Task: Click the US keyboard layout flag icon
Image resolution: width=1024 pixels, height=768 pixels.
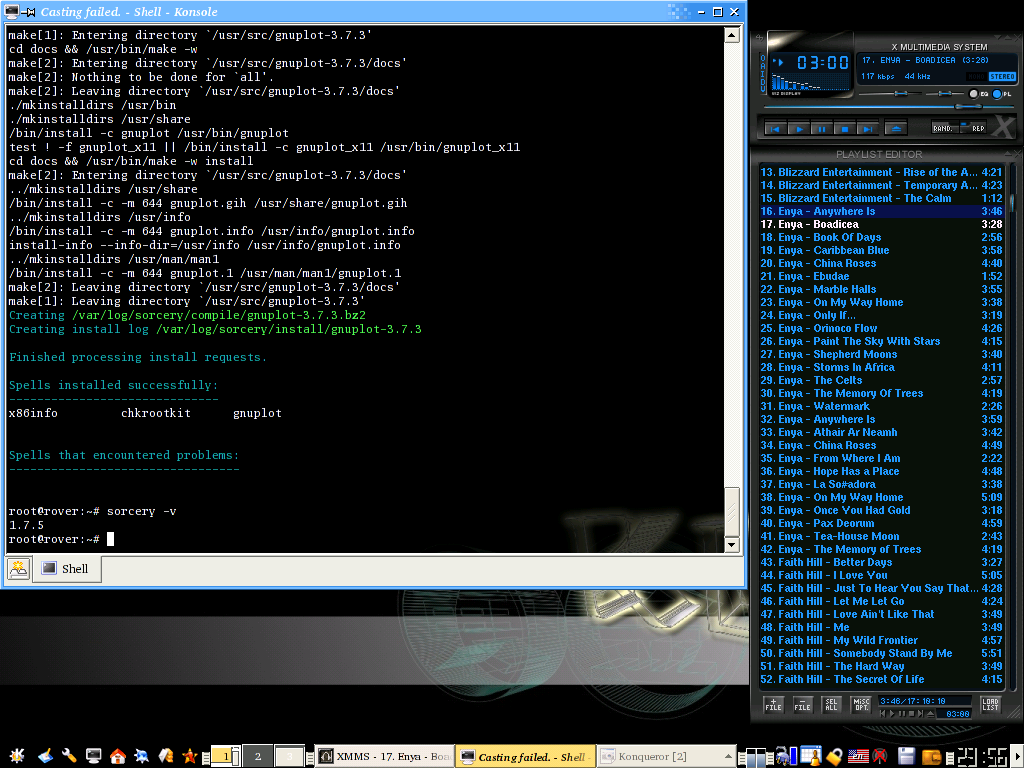Action: point(857,756)
